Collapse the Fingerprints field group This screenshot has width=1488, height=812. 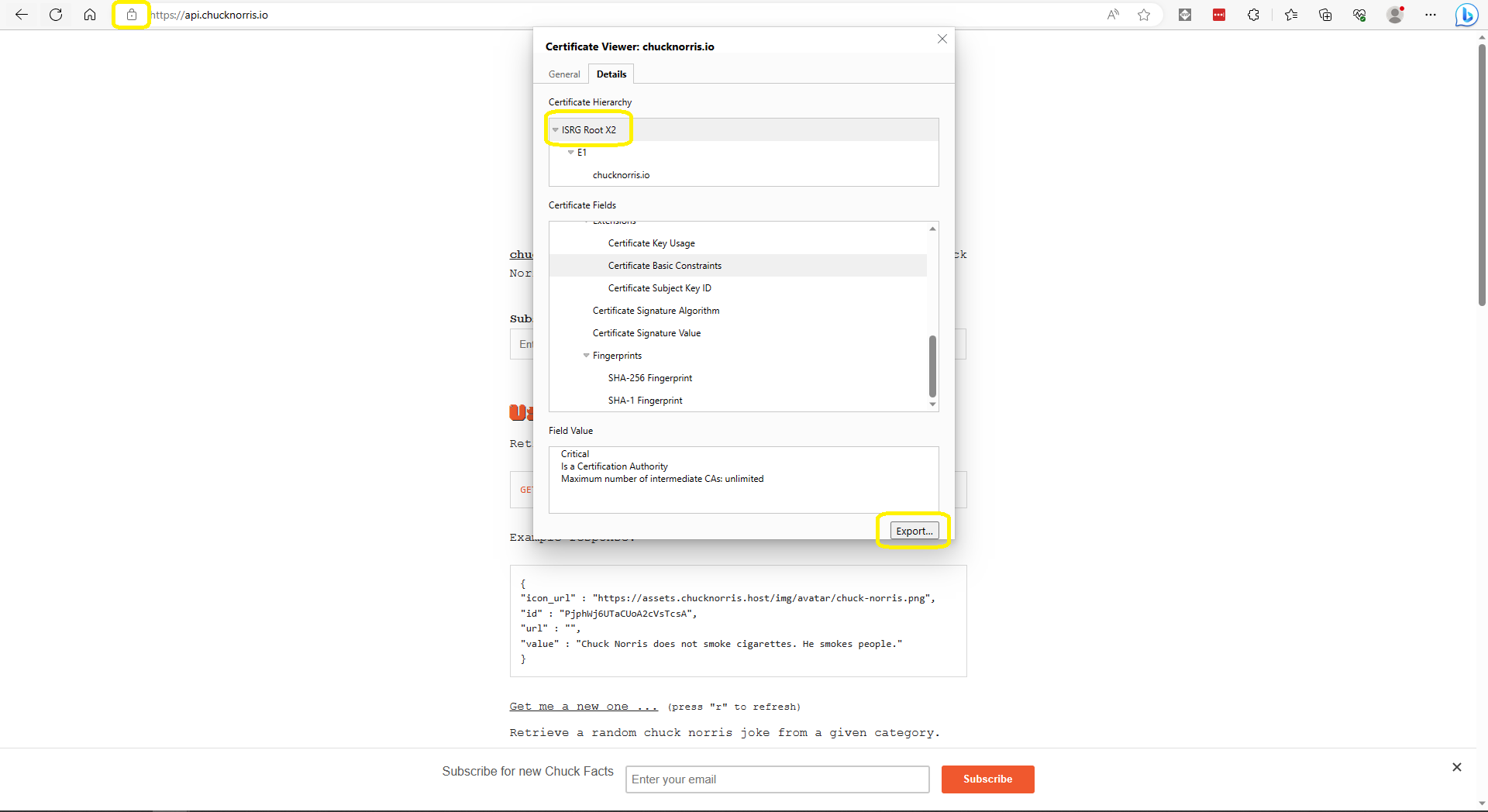(587, 356)
